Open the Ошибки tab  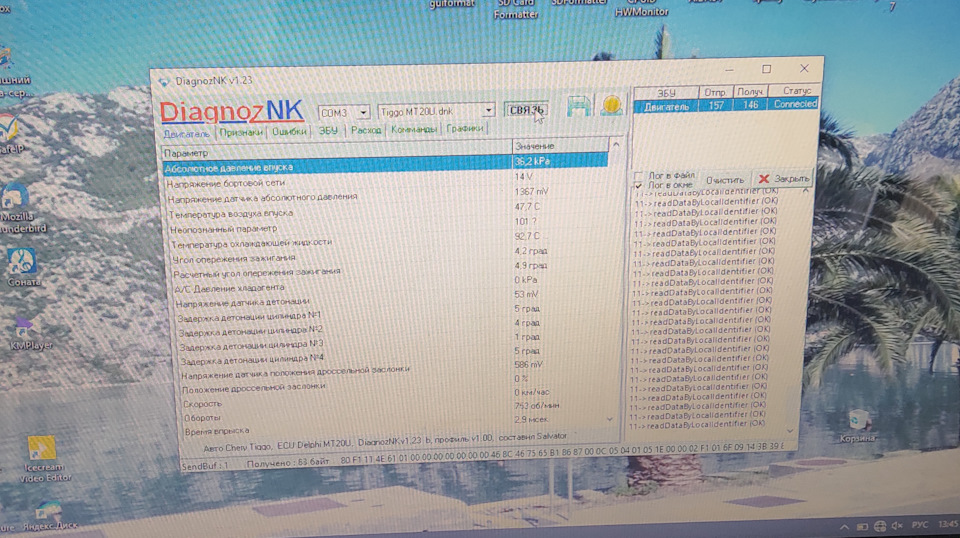click(x=289, y=132)
